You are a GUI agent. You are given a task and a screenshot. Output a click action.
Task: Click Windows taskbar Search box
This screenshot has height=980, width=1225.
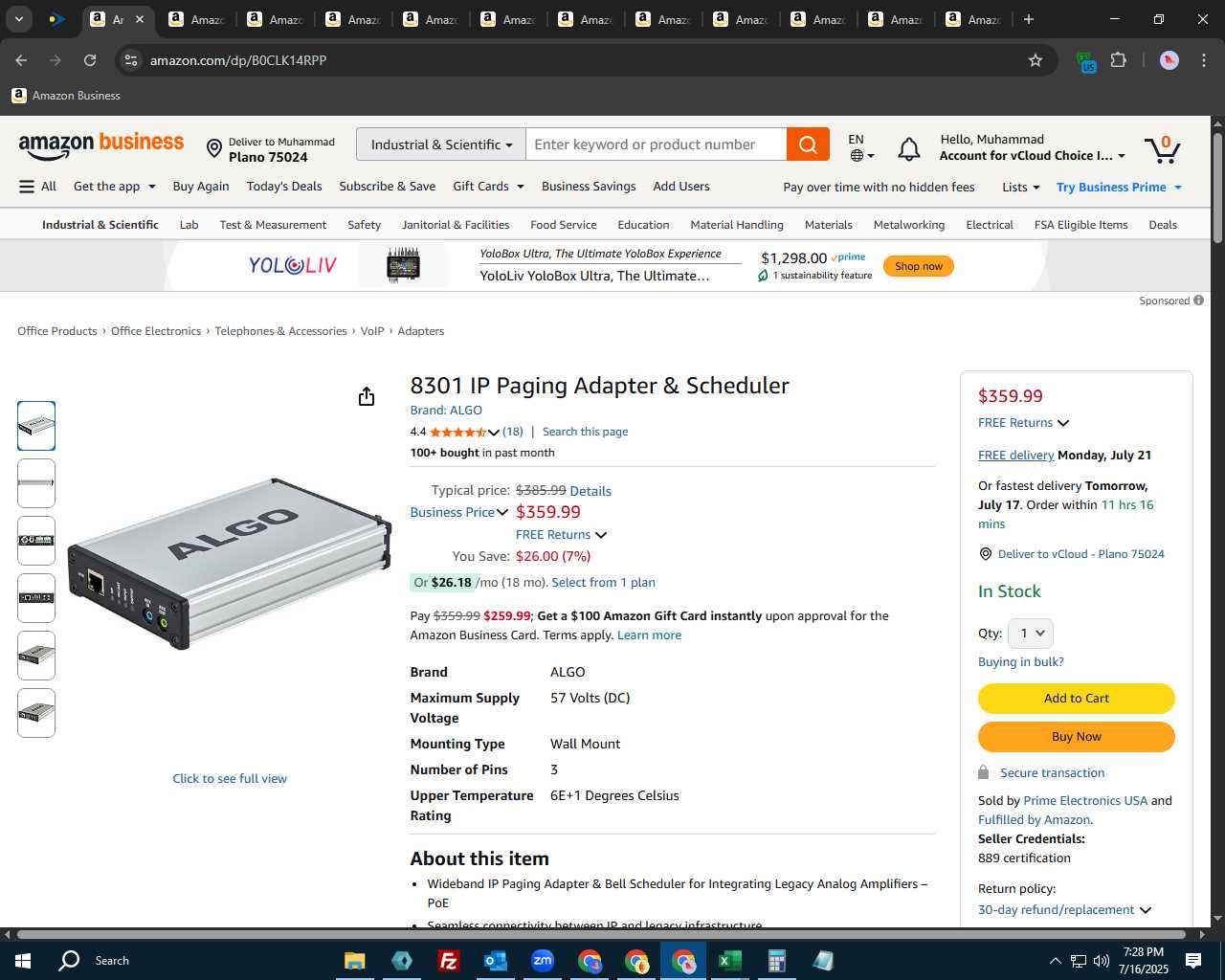(112, 961)
